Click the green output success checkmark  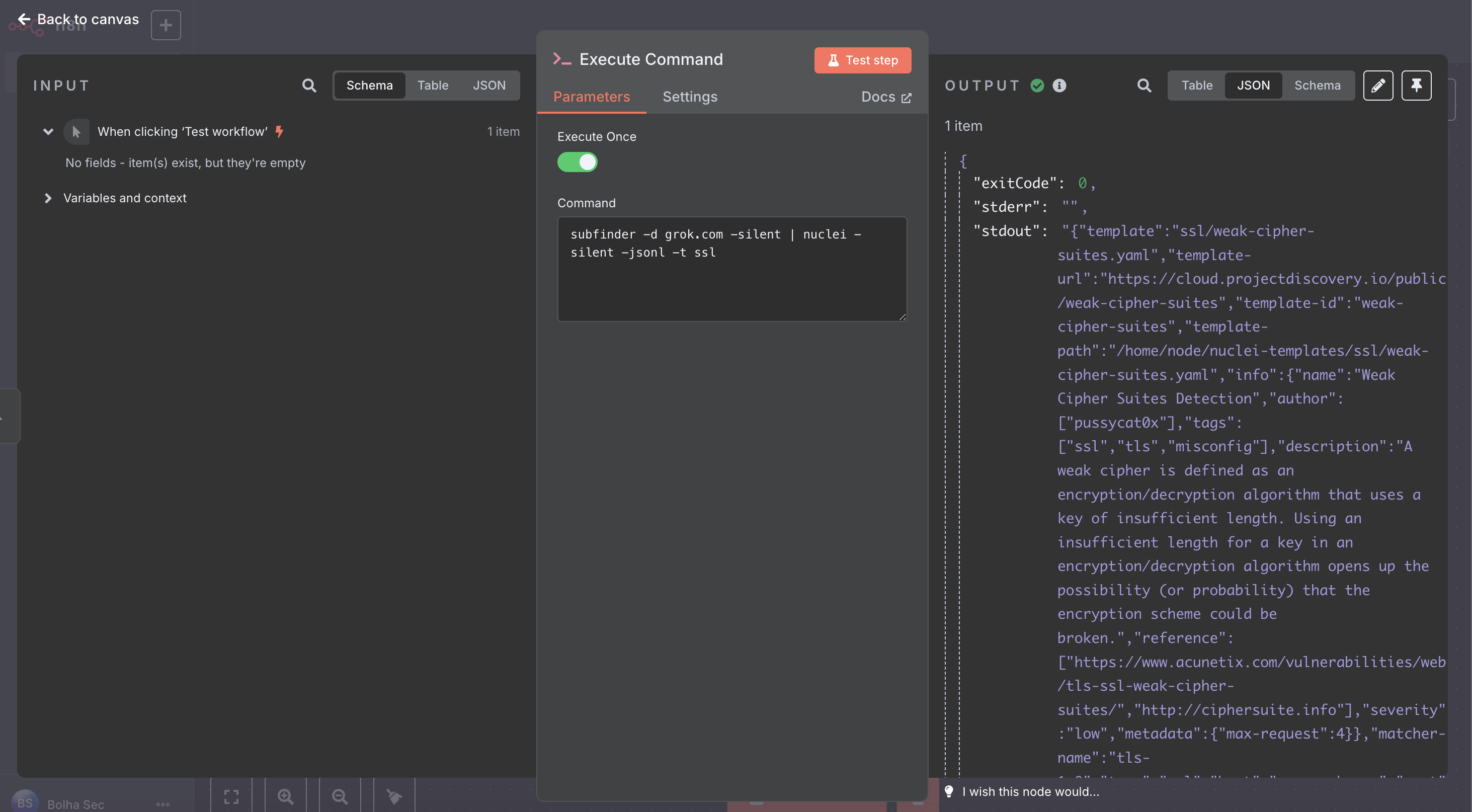coord(1037,86)
